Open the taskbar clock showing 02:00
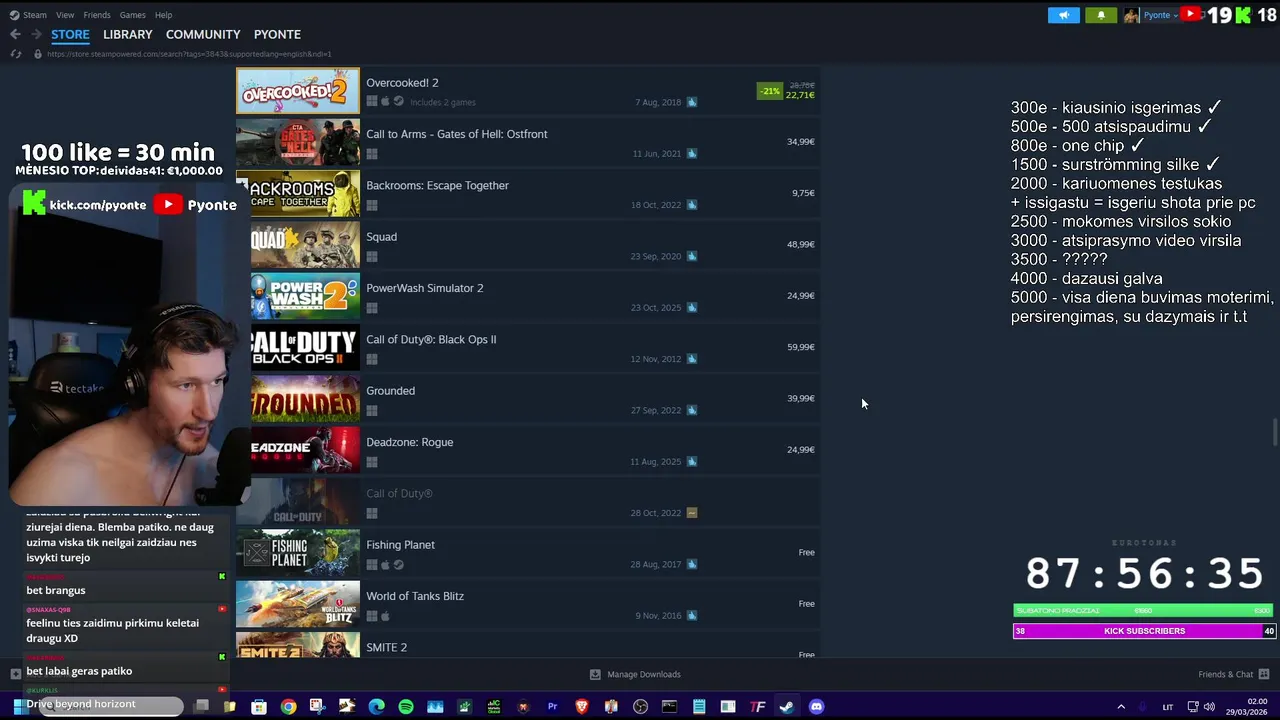Viewport: 1280px width, 720px height. point(1246,707)
